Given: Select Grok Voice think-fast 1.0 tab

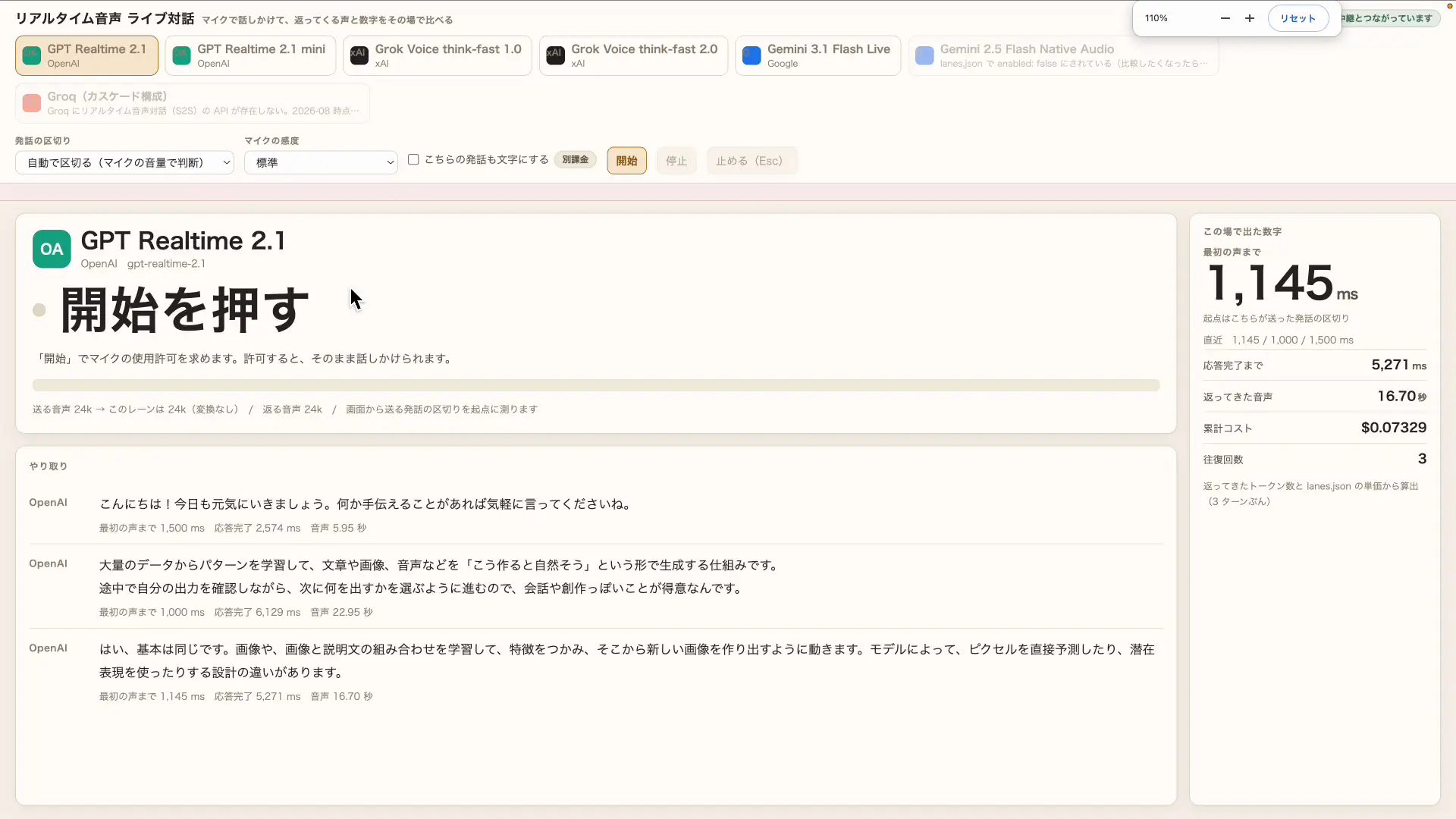Looking at the screenshot, I should coord(438,55).
